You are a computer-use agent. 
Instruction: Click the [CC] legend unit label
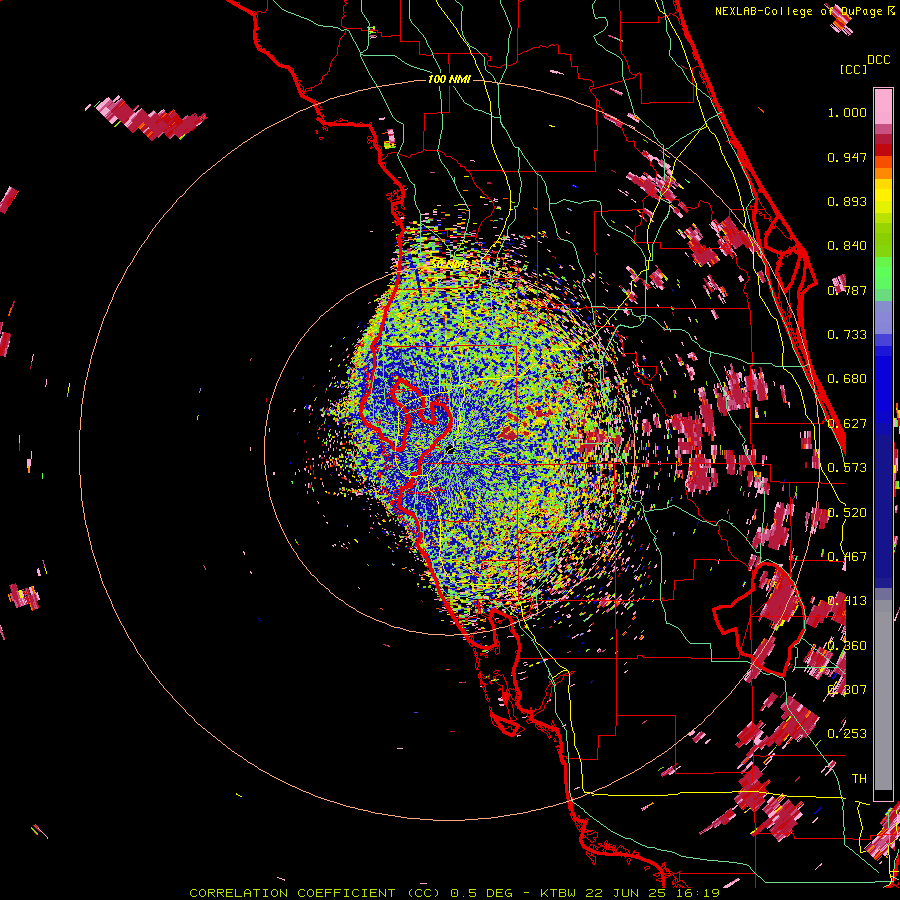tap(853, 69)
